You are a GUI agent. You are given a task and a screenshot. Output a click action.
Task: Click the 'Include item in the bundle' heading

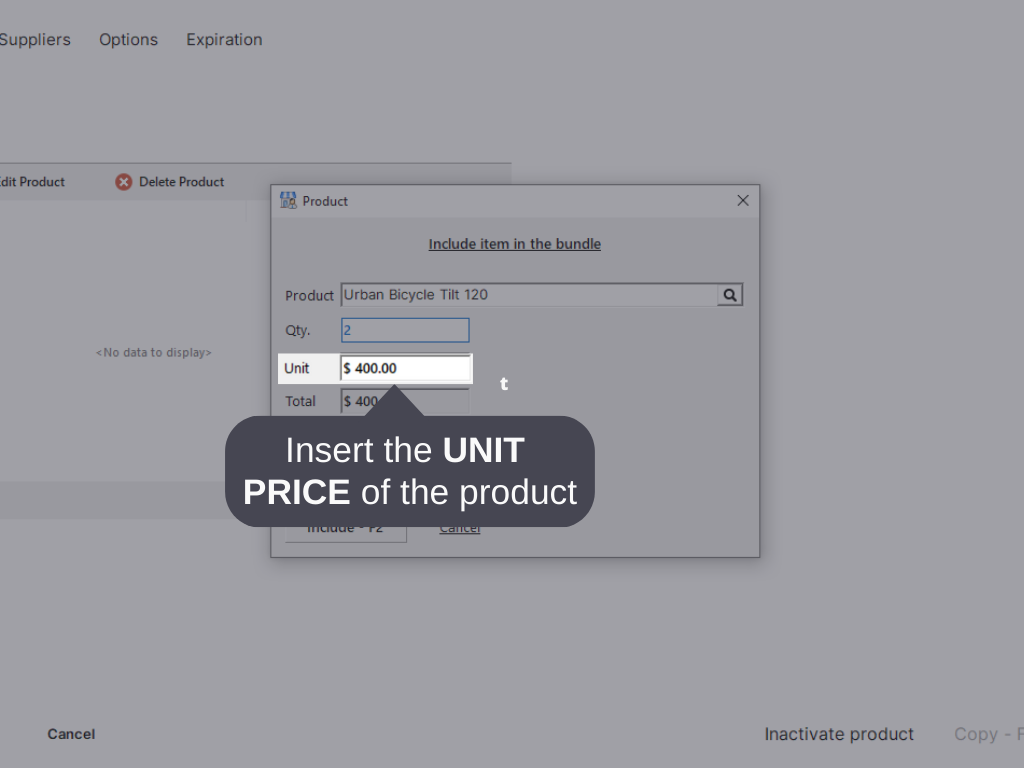coord(515,244)
